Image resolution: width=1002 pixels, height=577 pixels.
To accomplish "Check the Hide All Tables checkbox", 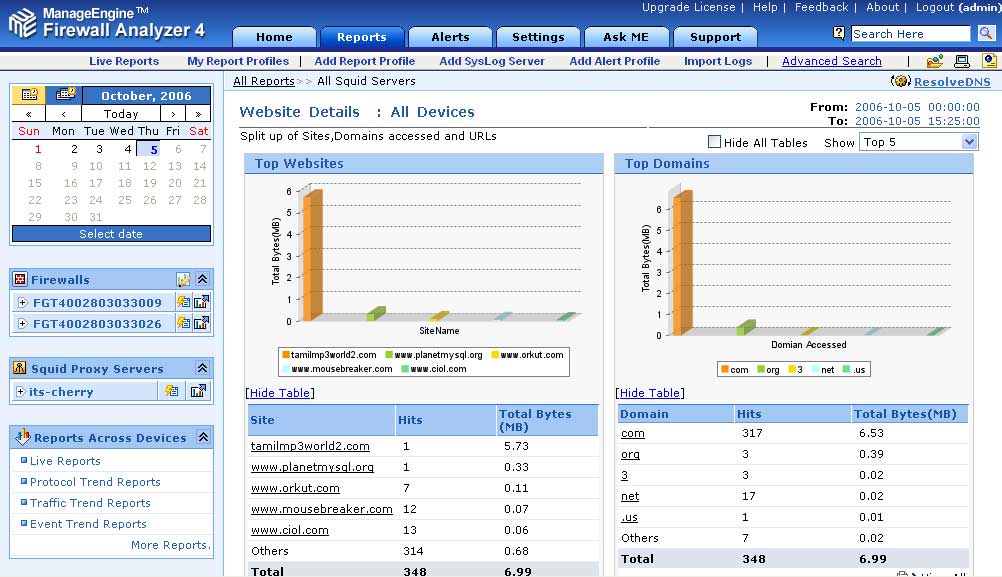I will point(714,142).
